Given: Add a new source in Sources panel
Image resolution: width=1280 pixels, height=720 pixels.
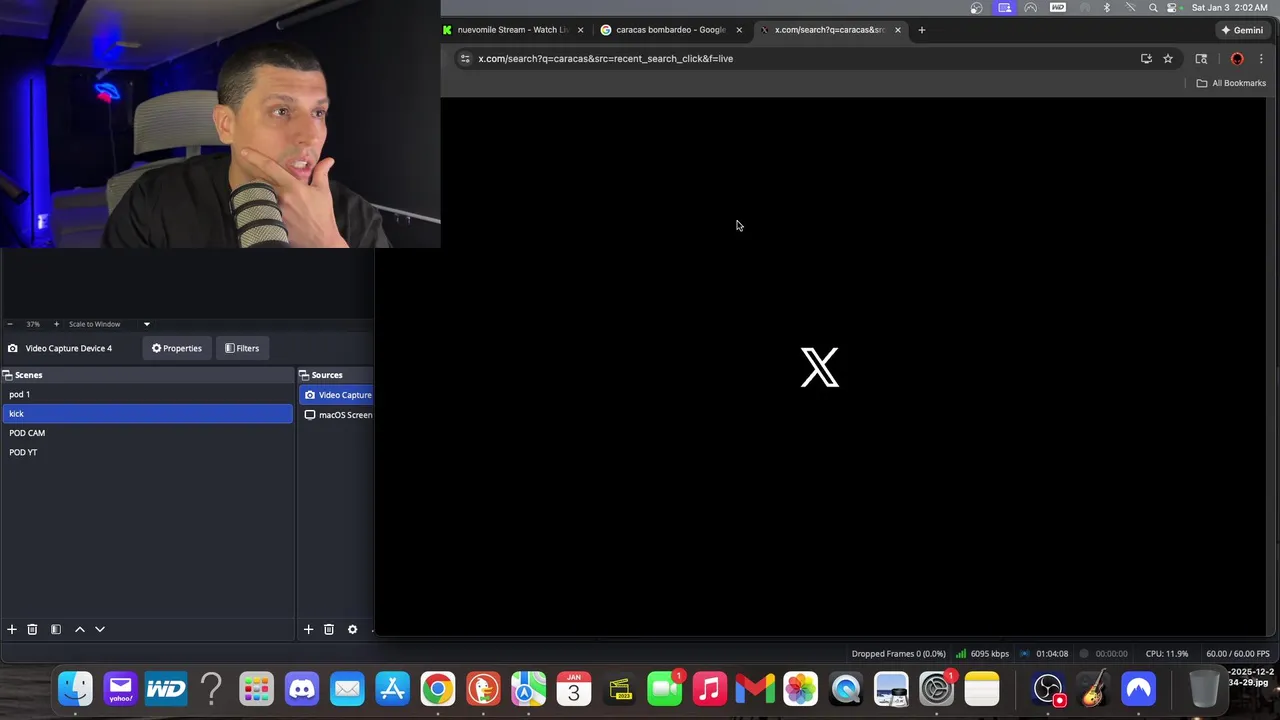Looking at the screenshot, I should pyautogui.click(x=308, y=629).
